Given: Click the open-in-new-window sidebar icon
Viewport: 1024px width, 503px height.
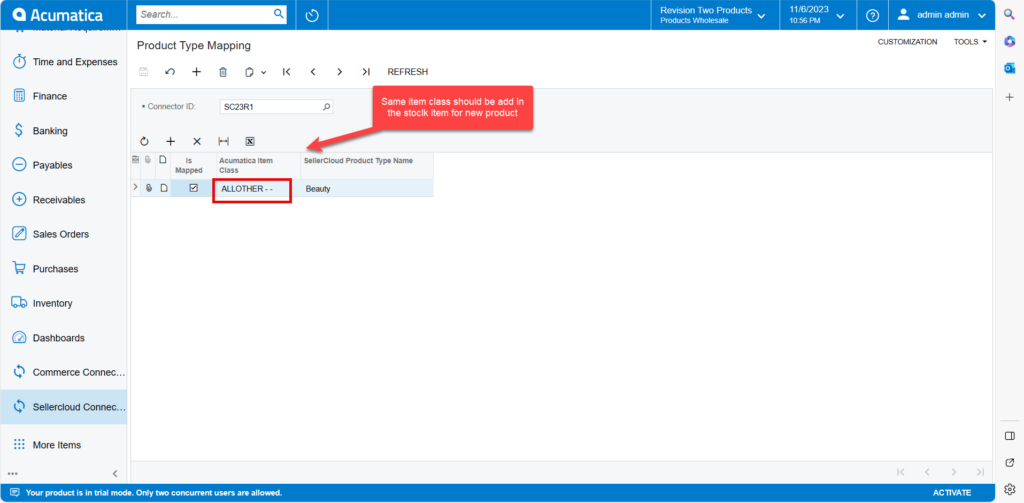Looking at the screenshot, I should [x=1009, y=462].
